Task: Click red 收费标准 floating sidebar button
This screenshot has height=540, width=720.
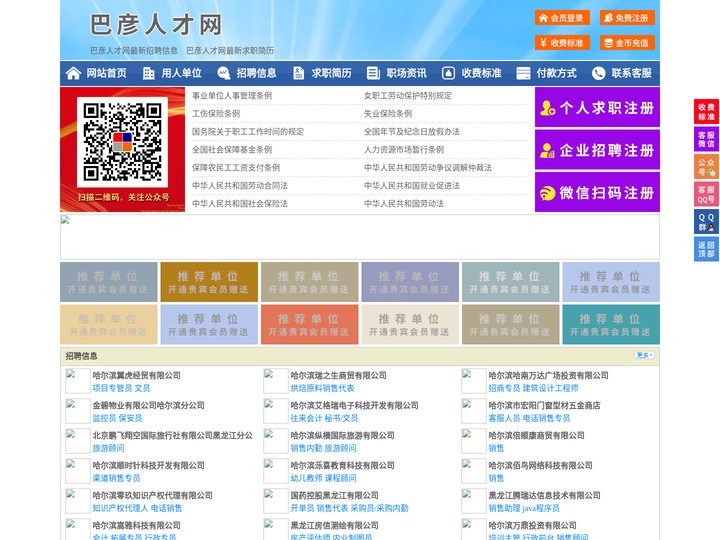Action: pos(706,112)
